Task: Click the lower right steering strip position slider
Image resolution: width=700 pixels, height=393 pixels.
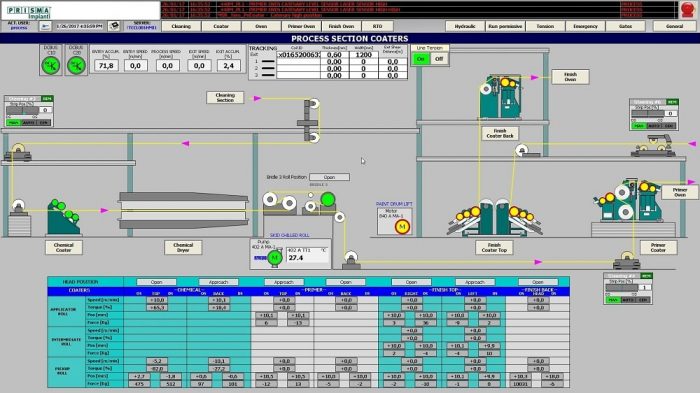Action: [621, 288]
